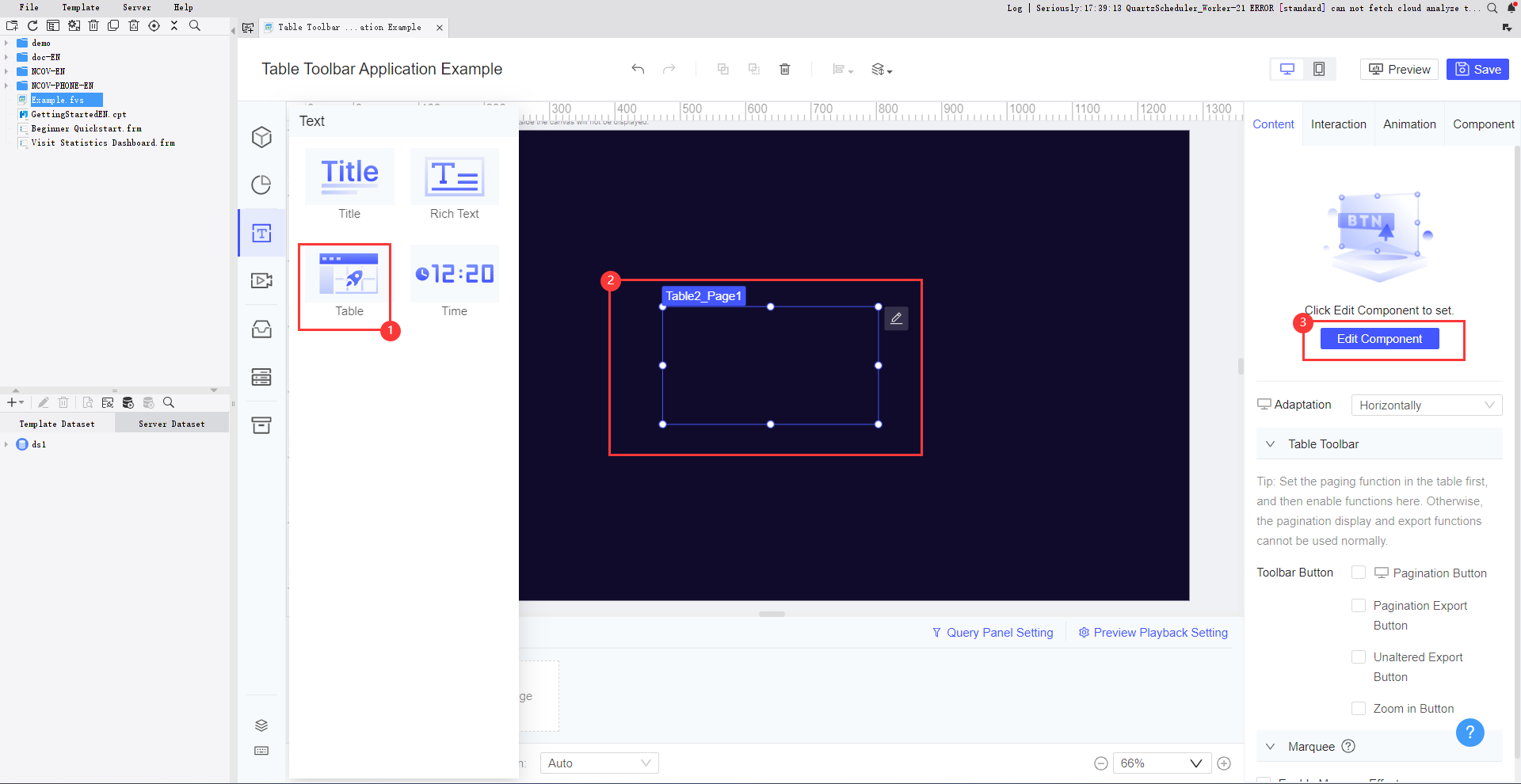
Task: Click the Edit Component button
Action: point(1379,338)
